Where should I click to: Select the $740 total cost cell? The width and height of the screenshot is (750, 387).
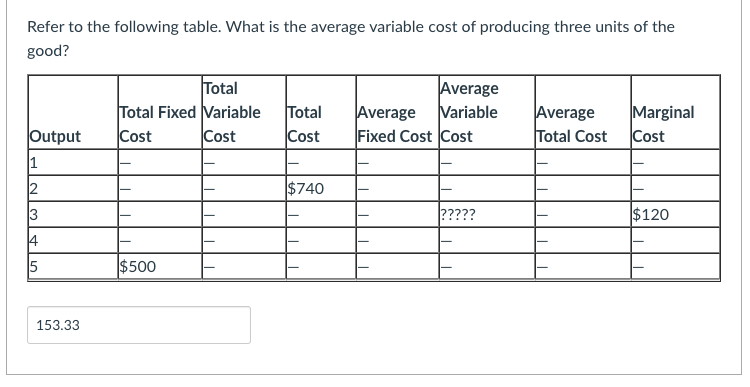click(x=321, y=188)
